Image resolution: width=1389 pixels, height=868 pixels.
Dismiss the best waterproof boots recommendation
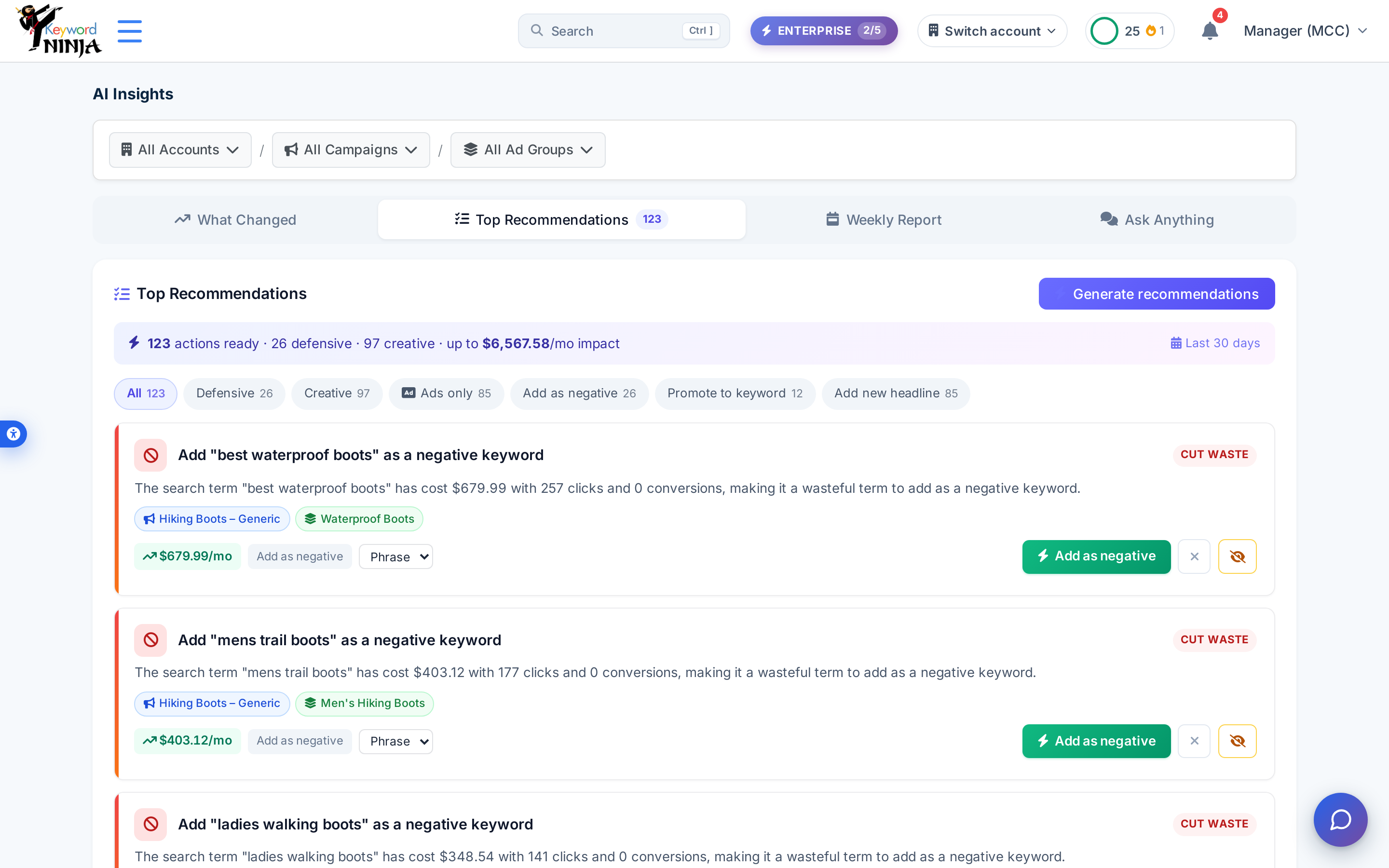1195,556
